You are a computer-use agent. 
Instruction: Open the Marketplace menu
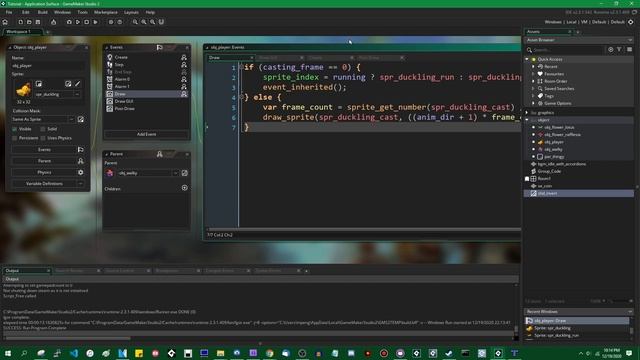(x=106, y=12)
